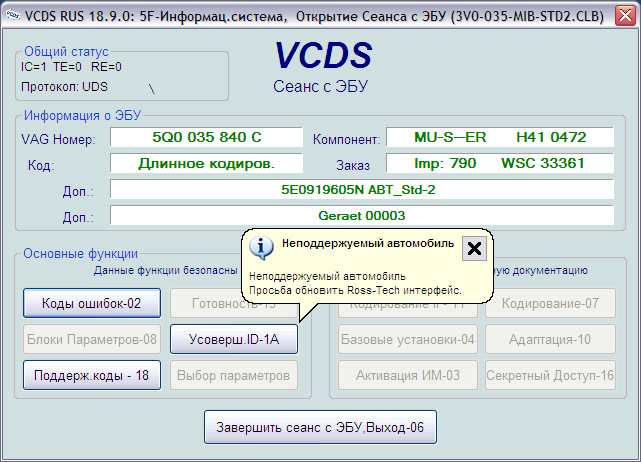The height and width of the screenshot is (462, 641).
Task: Click the IC=1 TE=0 RE=0 status text
Action: 71,67
